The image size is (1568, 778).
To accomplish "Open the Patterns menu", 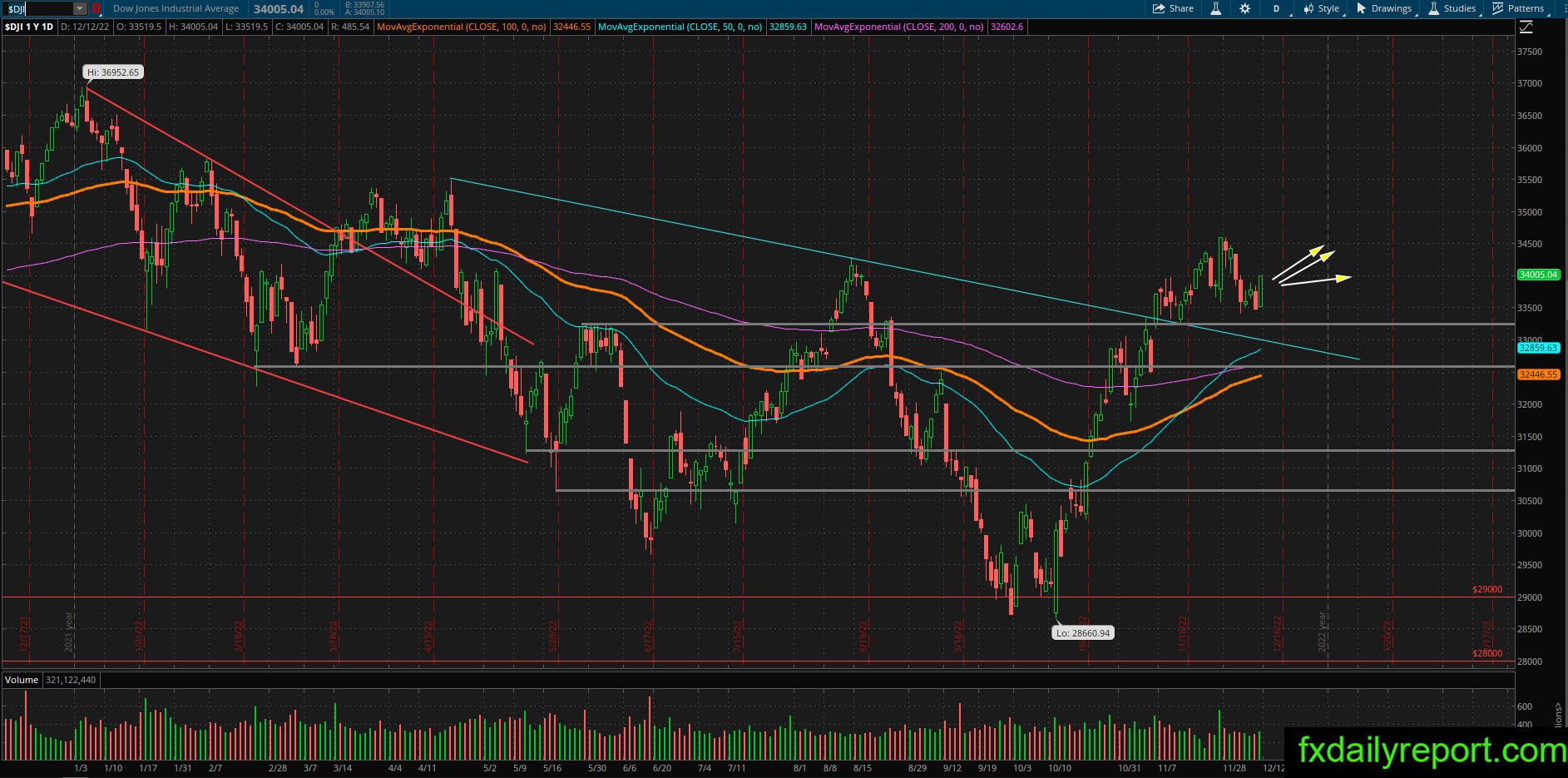I will 1519,8.
